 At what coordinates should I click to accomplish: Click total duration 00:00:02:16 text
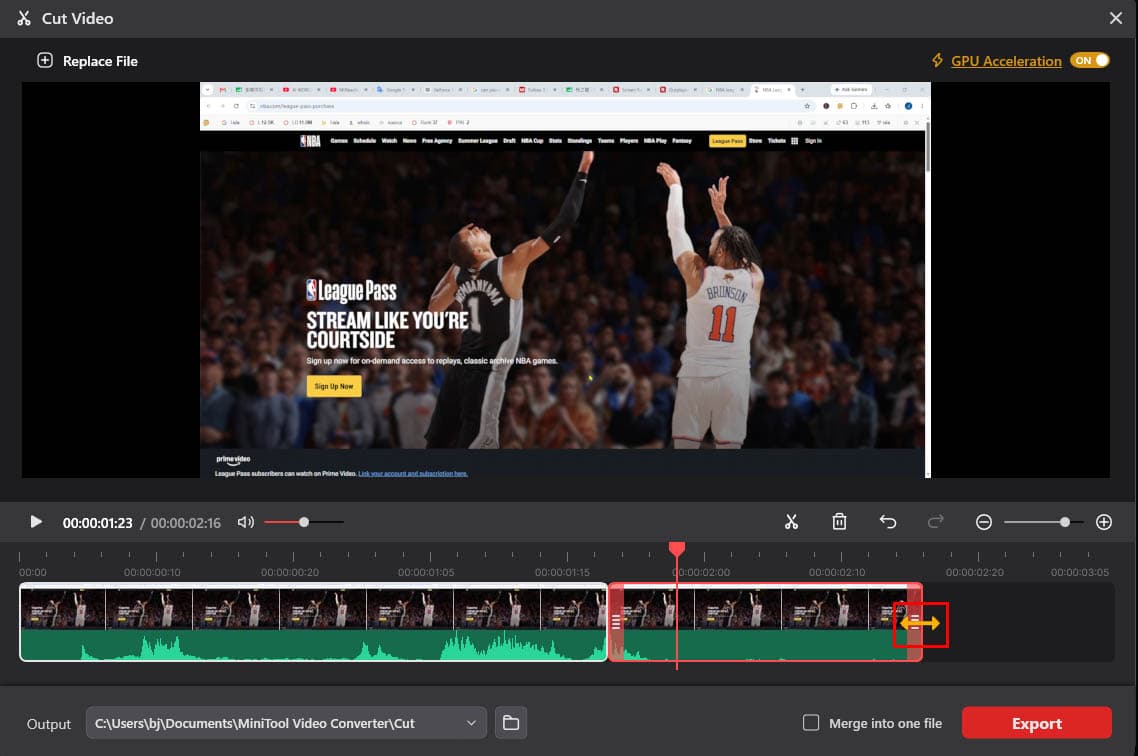pyautogui.click(x=186, y=522)
